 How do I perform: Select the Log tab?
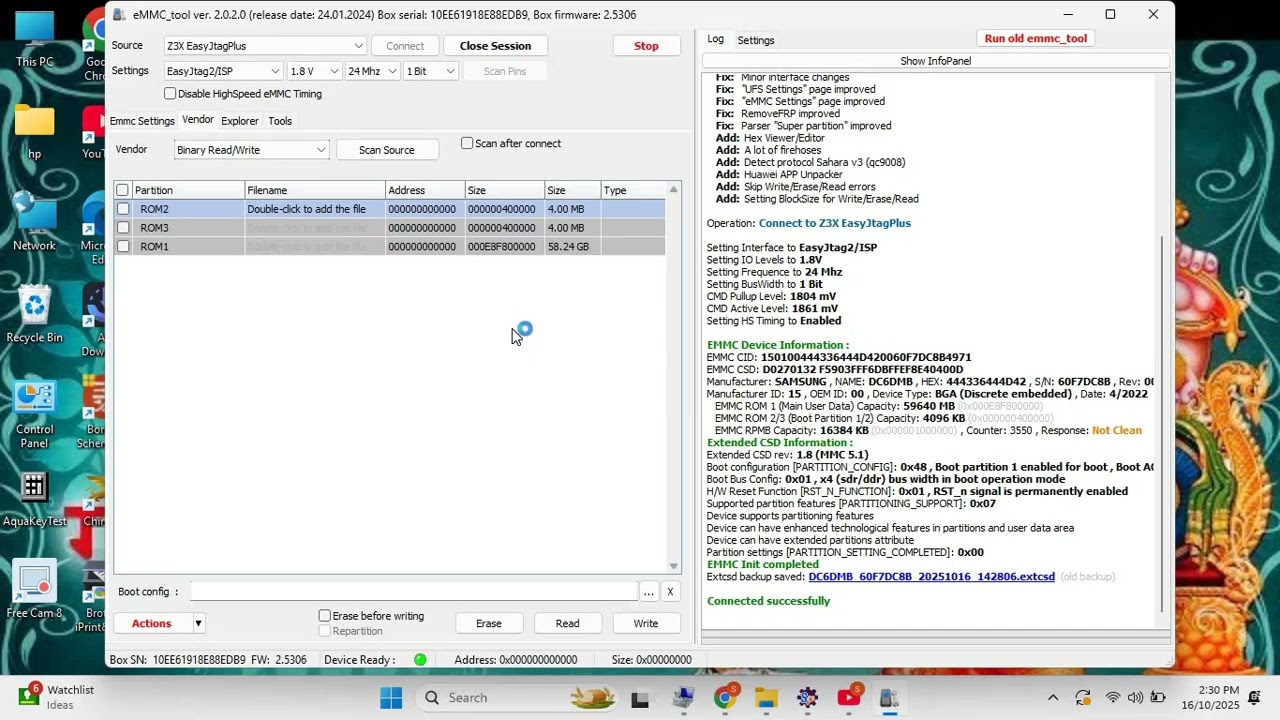[x=716, y=39]
